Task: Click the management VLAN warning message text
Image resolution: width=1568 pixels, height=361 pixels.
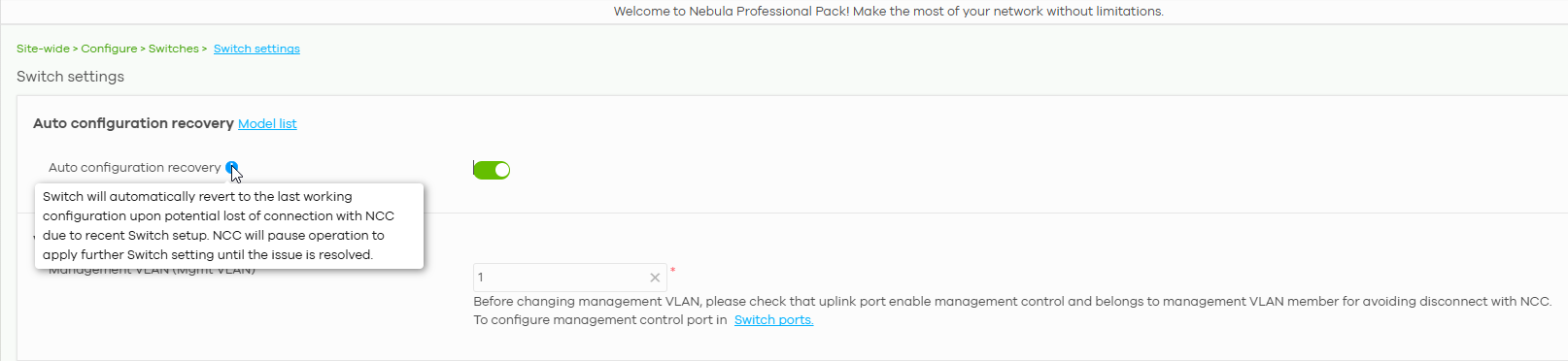Action: [x=1012, y=302]
